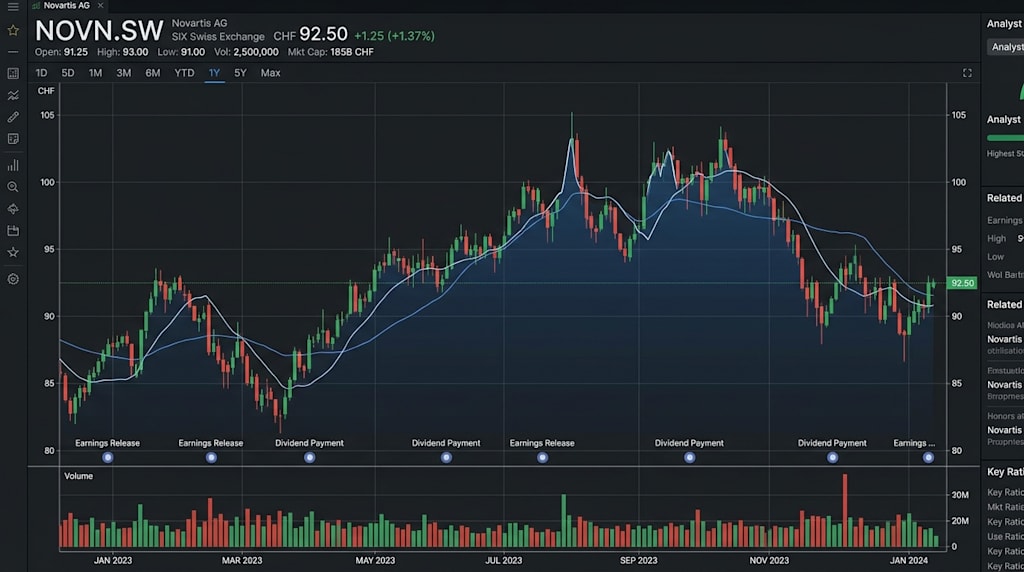Select the 3M time range
This screenshot has width=1024, height=572.
pyautogui.click(x=123, y=73)
